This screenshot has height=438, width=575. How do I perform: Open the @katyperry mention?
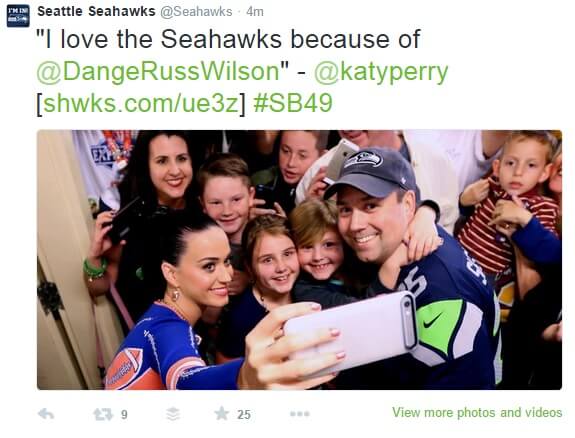coord(381,72)
